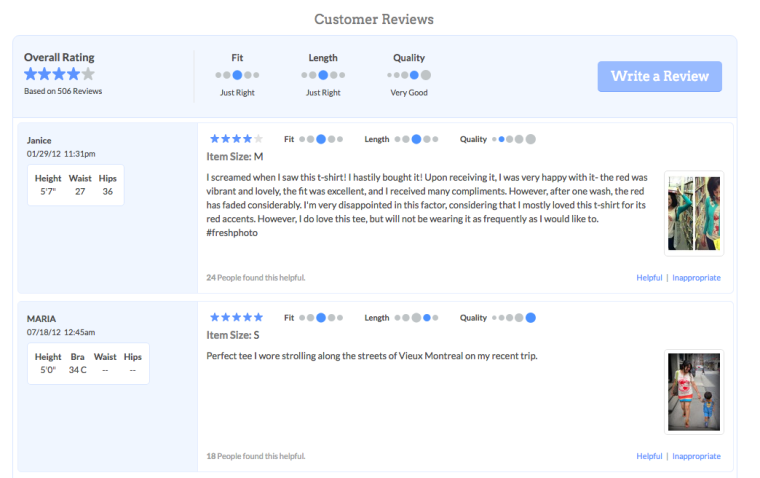Mark Janice's review as Helpful

click(649, 278)
